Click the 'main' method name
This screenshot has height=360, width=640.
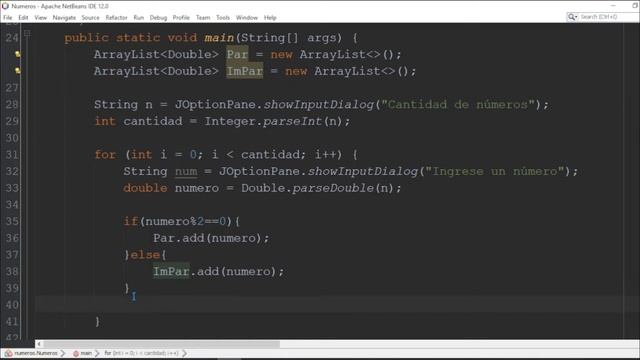pos(219,38)
